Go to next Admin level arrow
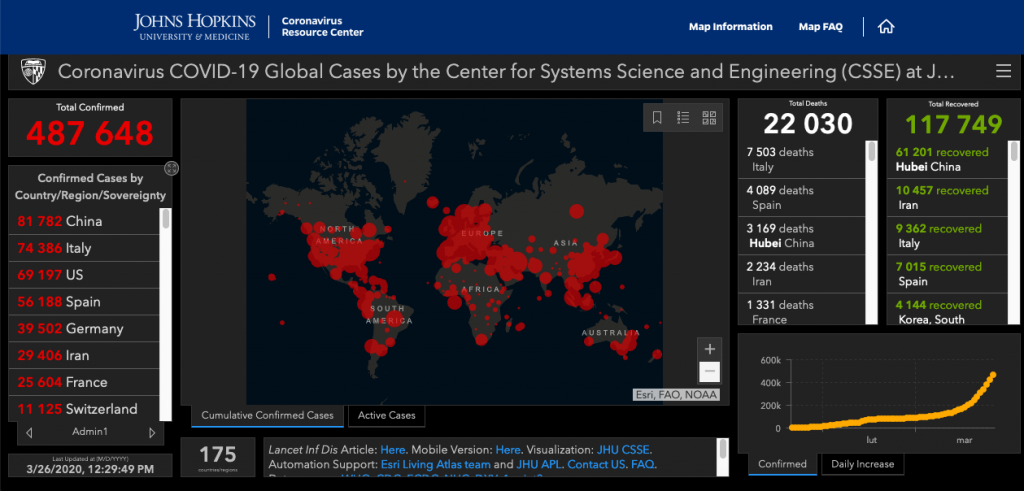1024x491 pixels. click(152, 433)
